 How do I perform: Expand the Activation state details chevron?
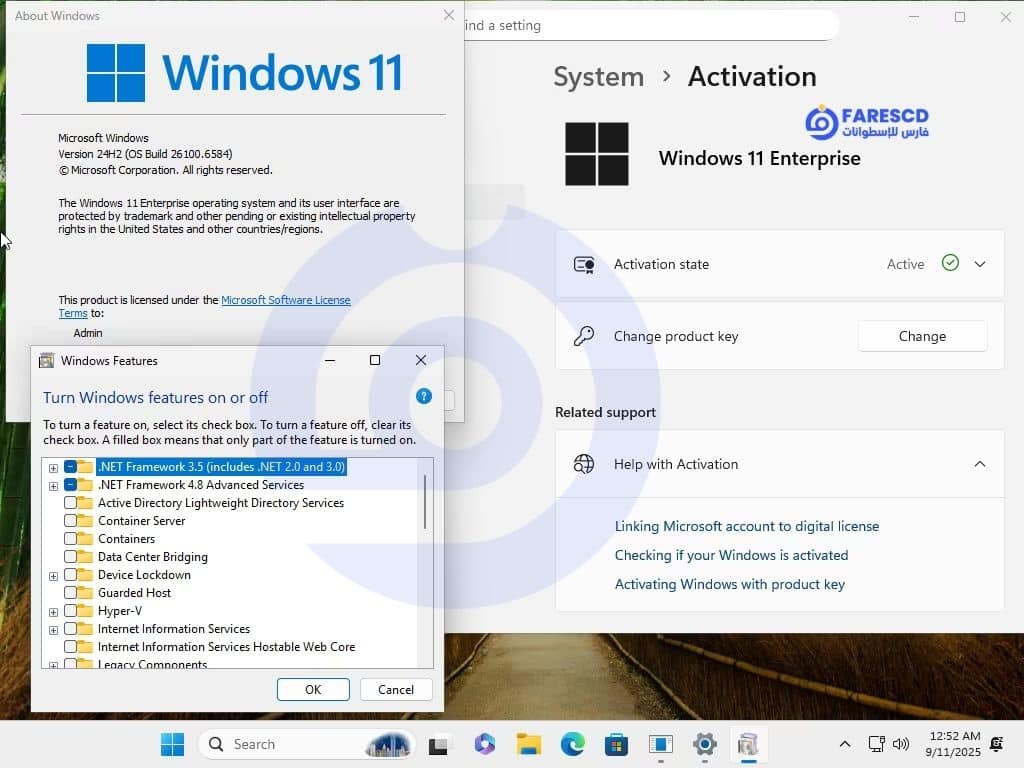[980, 264]
